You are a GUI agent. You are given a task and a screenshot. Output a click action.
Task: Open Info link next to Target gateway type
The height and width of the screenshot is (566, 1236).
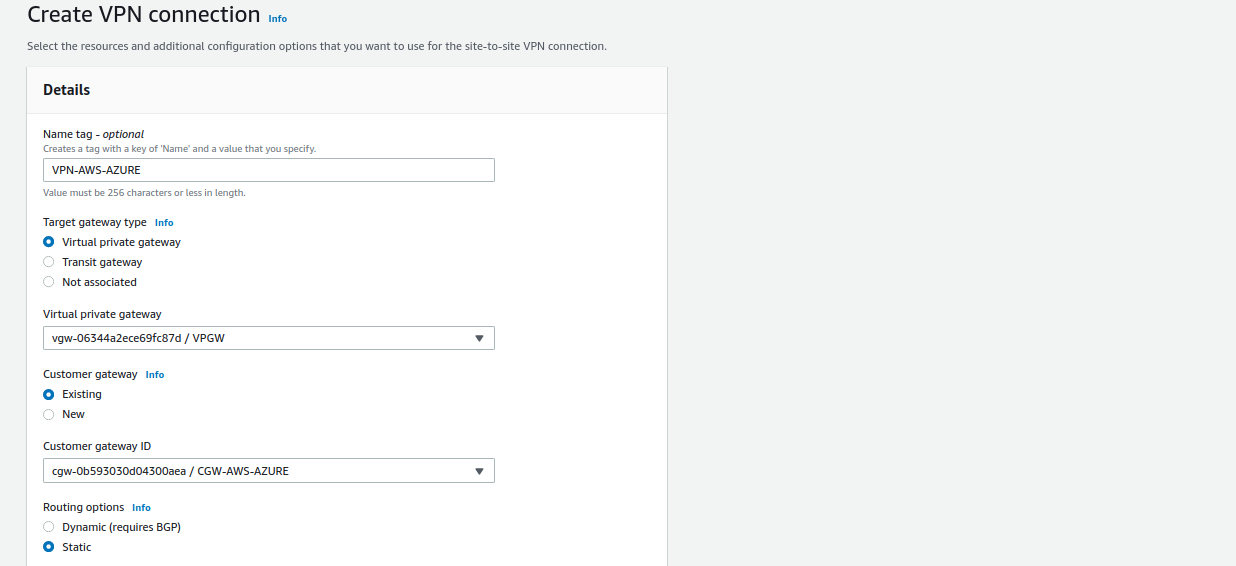pyautogui.click(x=164, y=223)
